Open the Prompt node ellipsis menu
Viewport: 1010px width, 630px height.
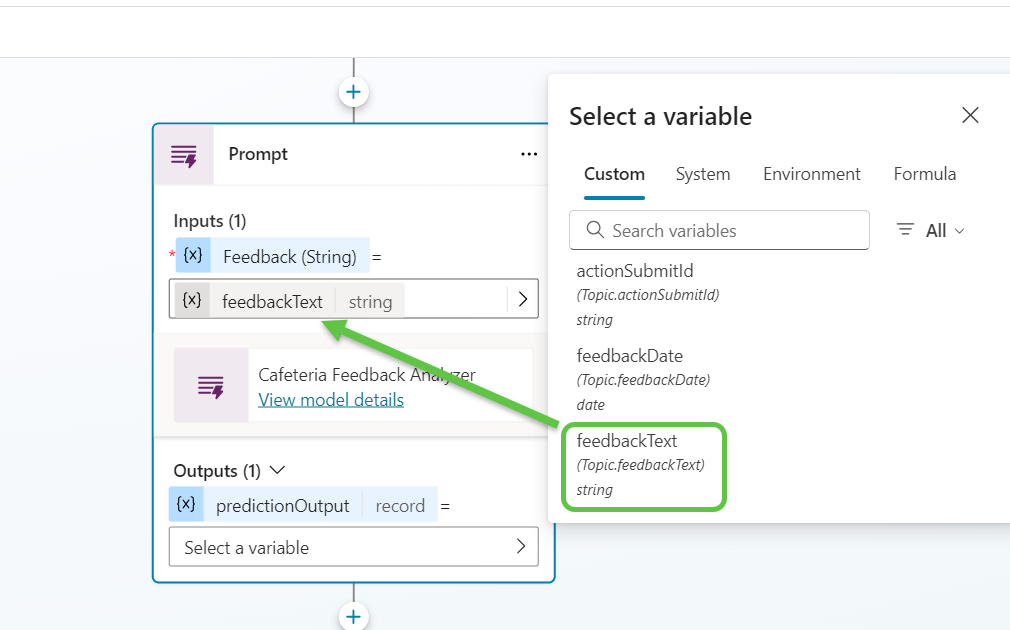(x=529, y=154)
